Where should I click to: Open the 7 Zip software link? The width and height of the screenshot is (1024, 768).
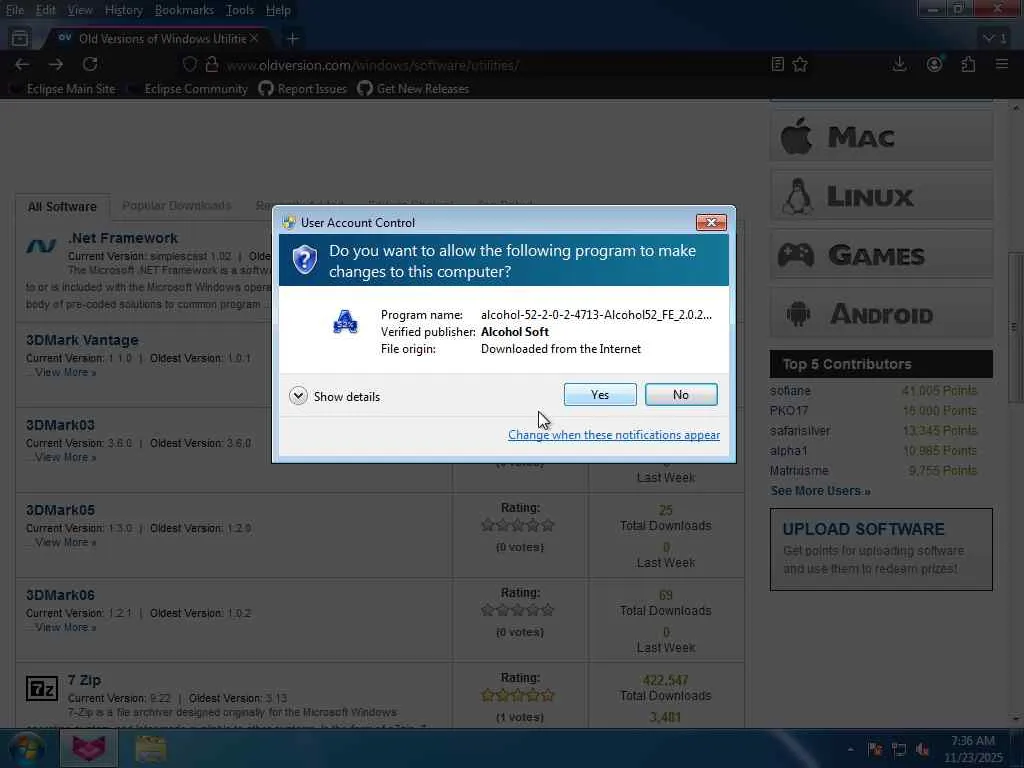(x=84, y=680)
